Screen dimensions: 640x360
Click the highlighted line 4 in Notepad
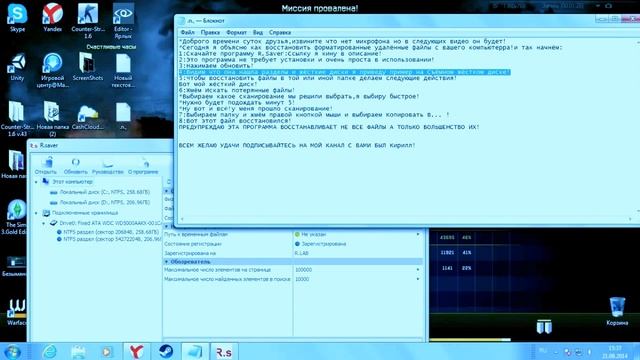pos(344,72)
